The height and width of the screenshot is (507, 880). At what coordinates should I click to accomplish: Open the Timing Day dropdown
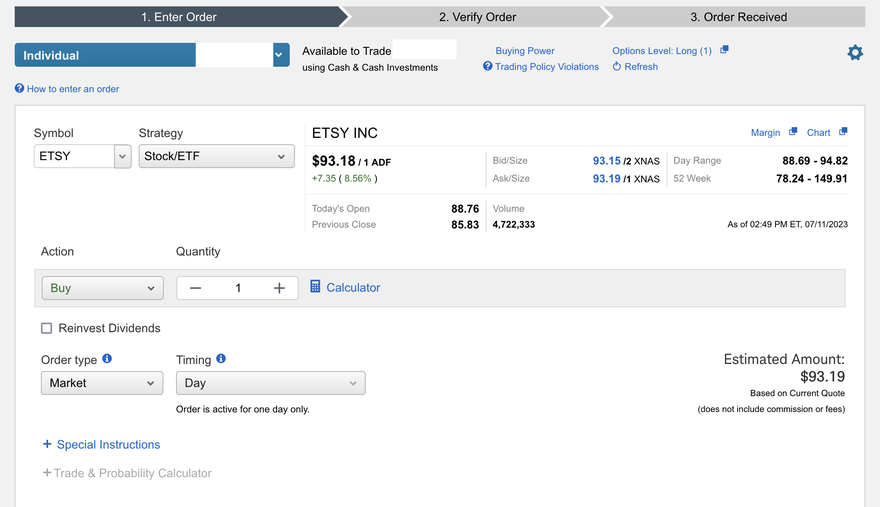pos(271,383)
